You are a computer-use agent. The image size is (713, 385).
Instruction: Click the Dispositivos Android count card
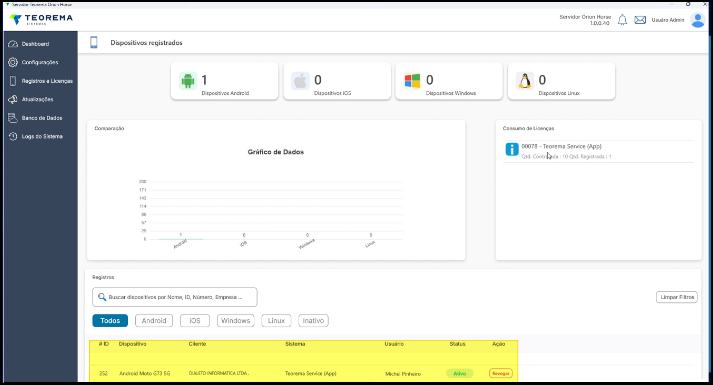pyautogui.click(x=225, y=81)
